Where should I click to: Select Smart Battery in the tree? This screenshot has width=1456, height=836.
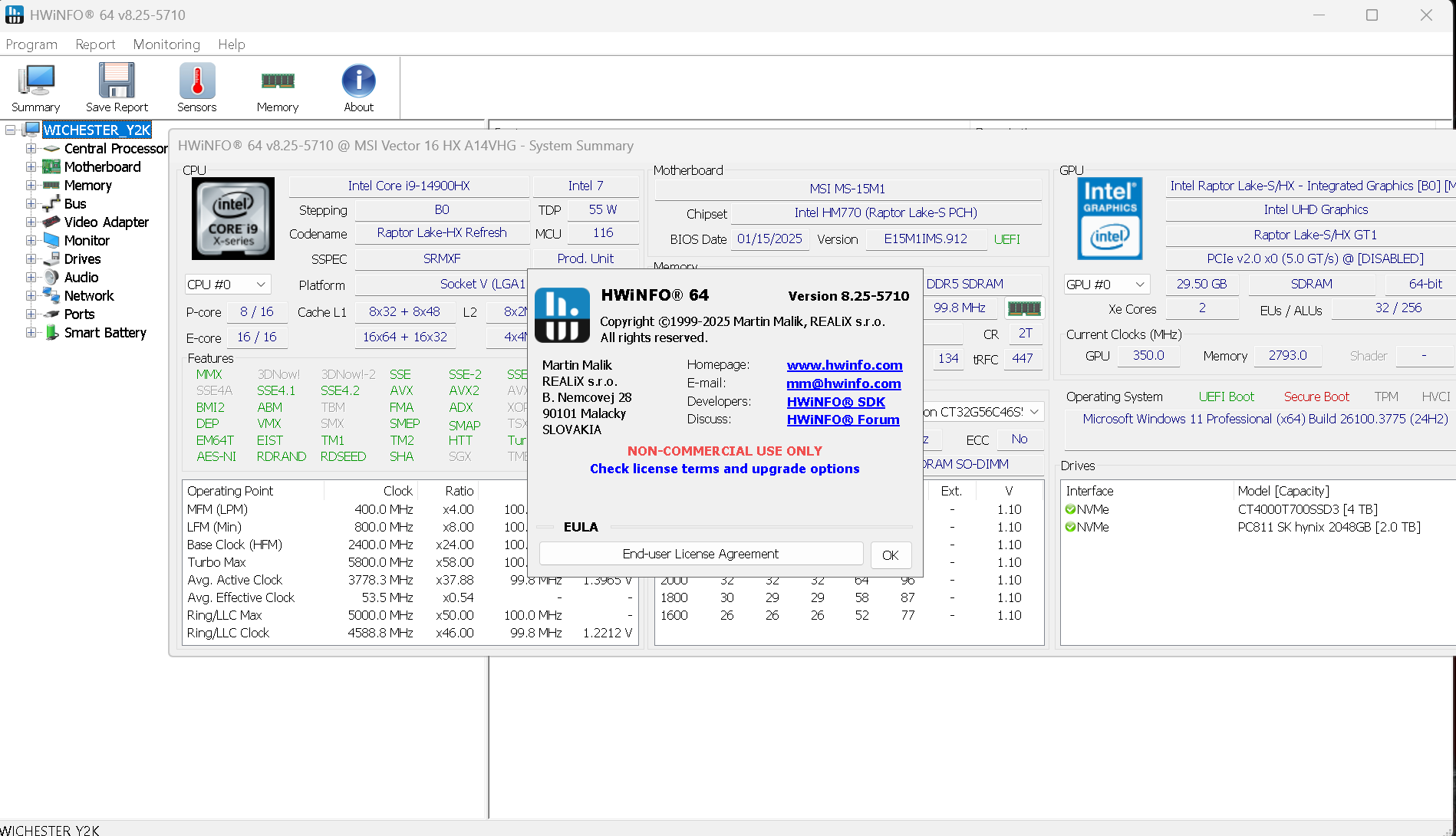point(105,333)
